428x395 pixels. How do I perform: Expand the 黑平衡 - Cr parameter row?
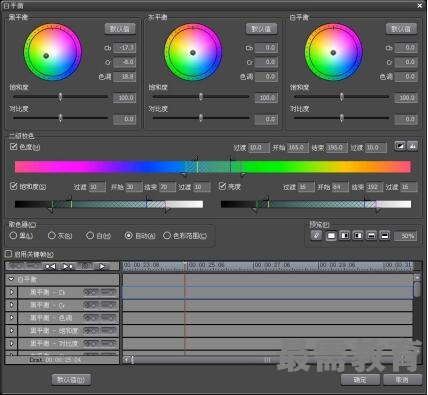[x=12, y=305]
